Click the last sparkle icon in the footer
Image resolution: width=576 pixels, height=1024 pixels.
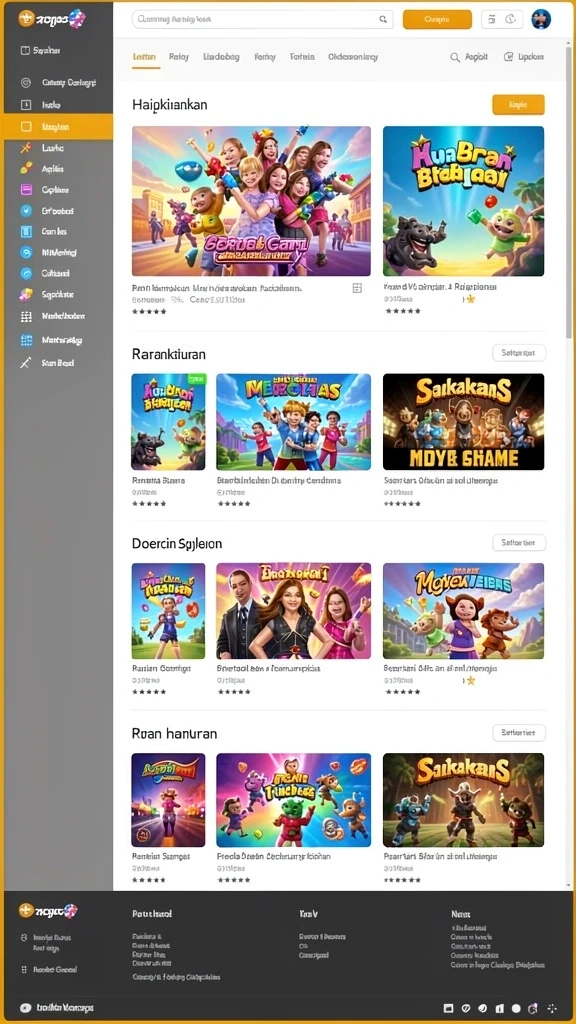[x=552, y=1008]
